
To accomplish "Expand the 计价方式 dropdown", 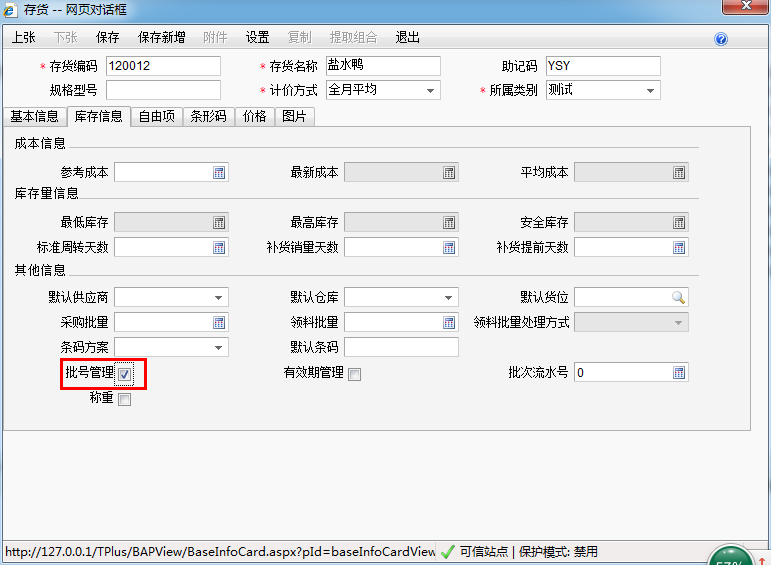I will pyautogui.click(x=432, y=91).
